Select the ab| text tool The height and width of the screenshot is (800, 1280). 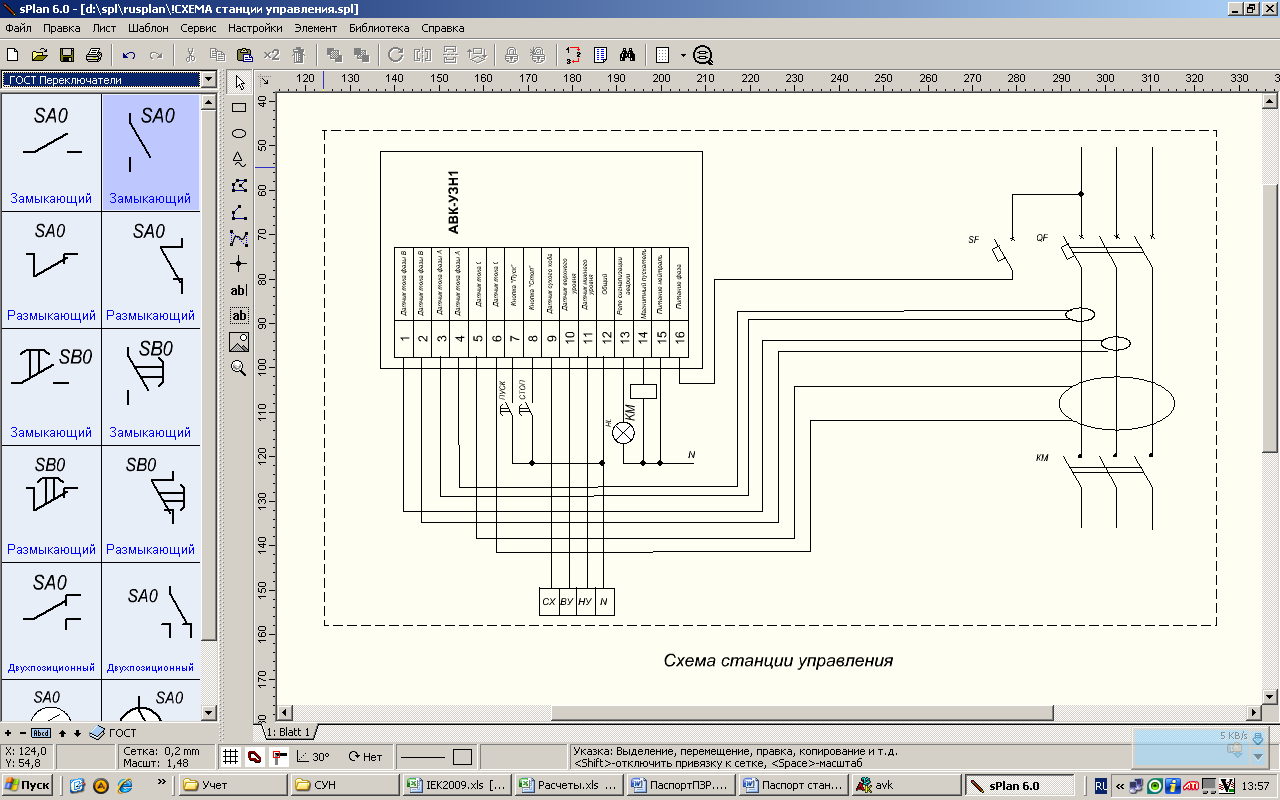coord(239,290)
